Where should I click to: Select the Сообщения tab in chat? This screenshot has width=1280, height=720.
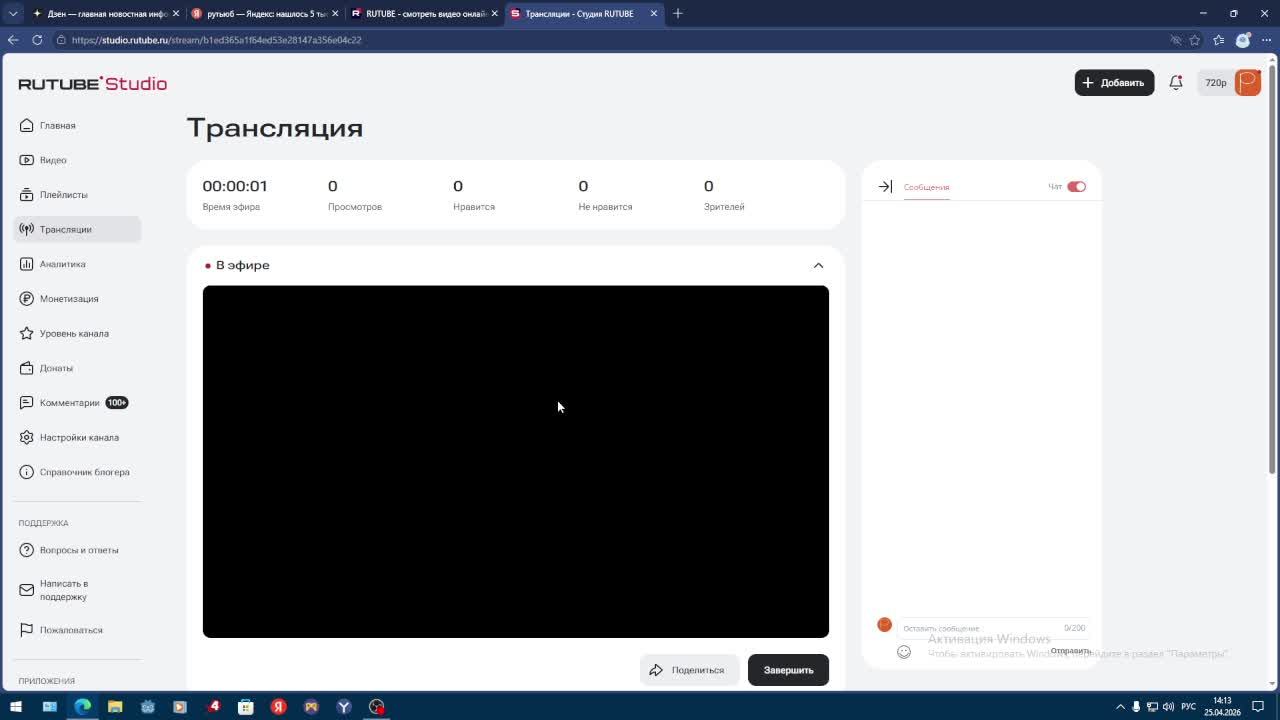[926, 187]
